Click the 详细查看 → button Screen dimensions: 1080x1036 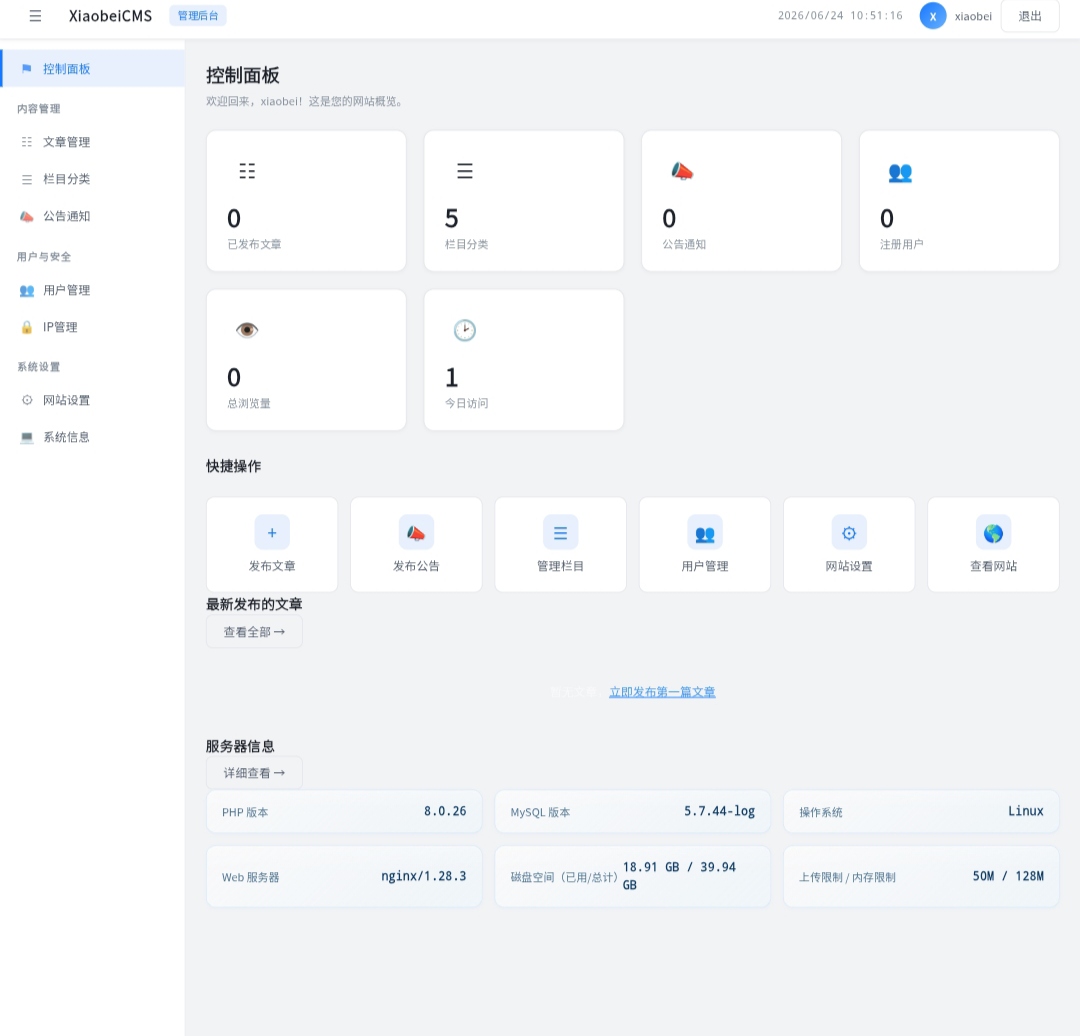pyautogui.click(x=254, y=773)
